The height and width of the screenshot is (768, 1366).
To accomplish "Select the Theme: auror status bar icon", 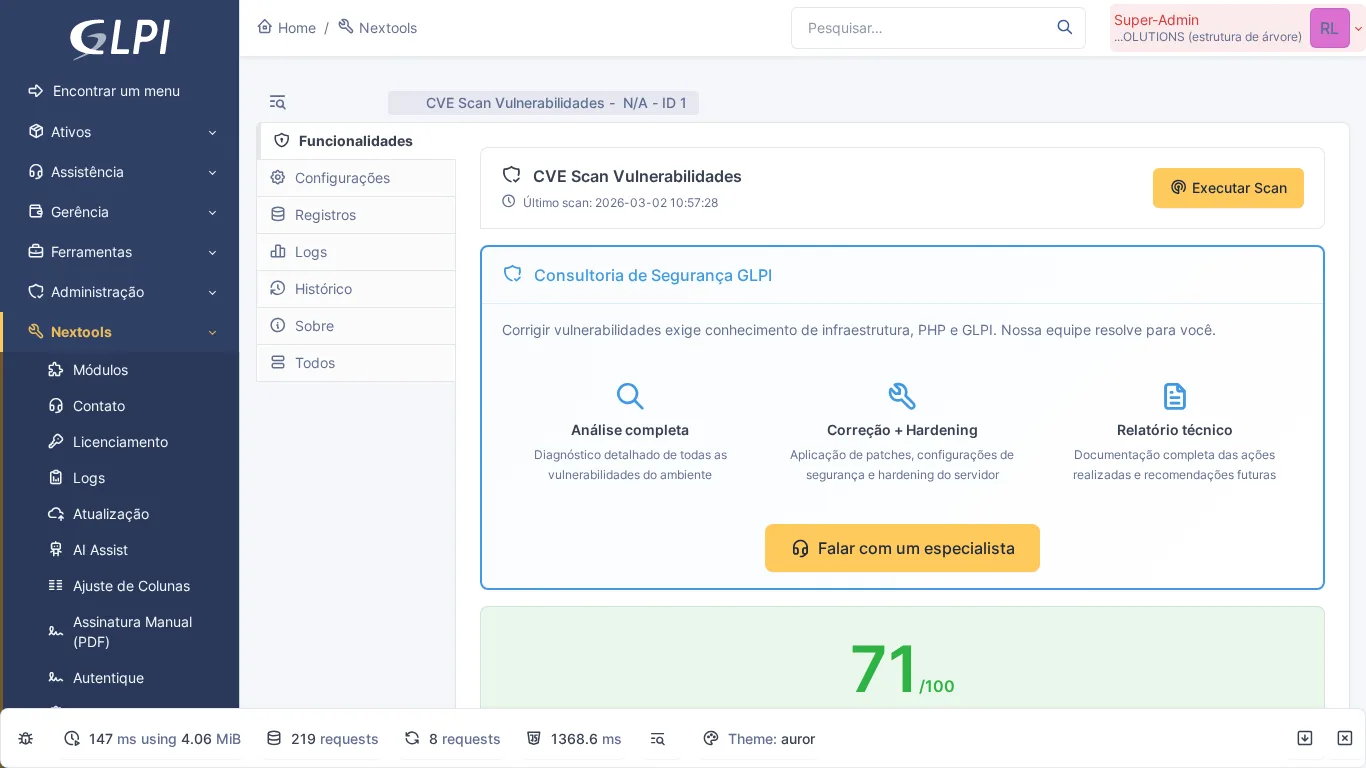I will pos(710,738).
